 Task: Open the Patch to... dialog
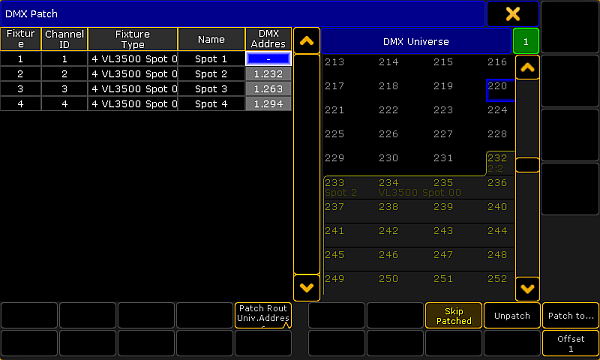click(x=571, y=316)
